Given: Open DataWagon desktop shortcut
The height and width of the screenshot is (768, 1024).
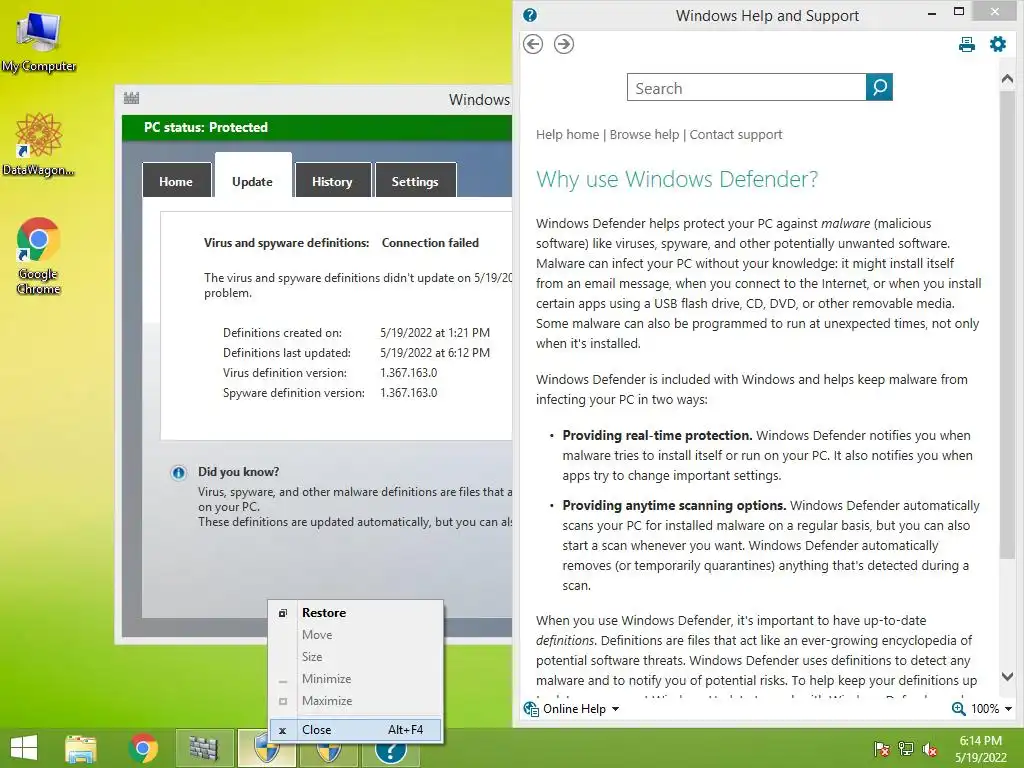Looking at the screenshot, I should [x=39, y=145].
